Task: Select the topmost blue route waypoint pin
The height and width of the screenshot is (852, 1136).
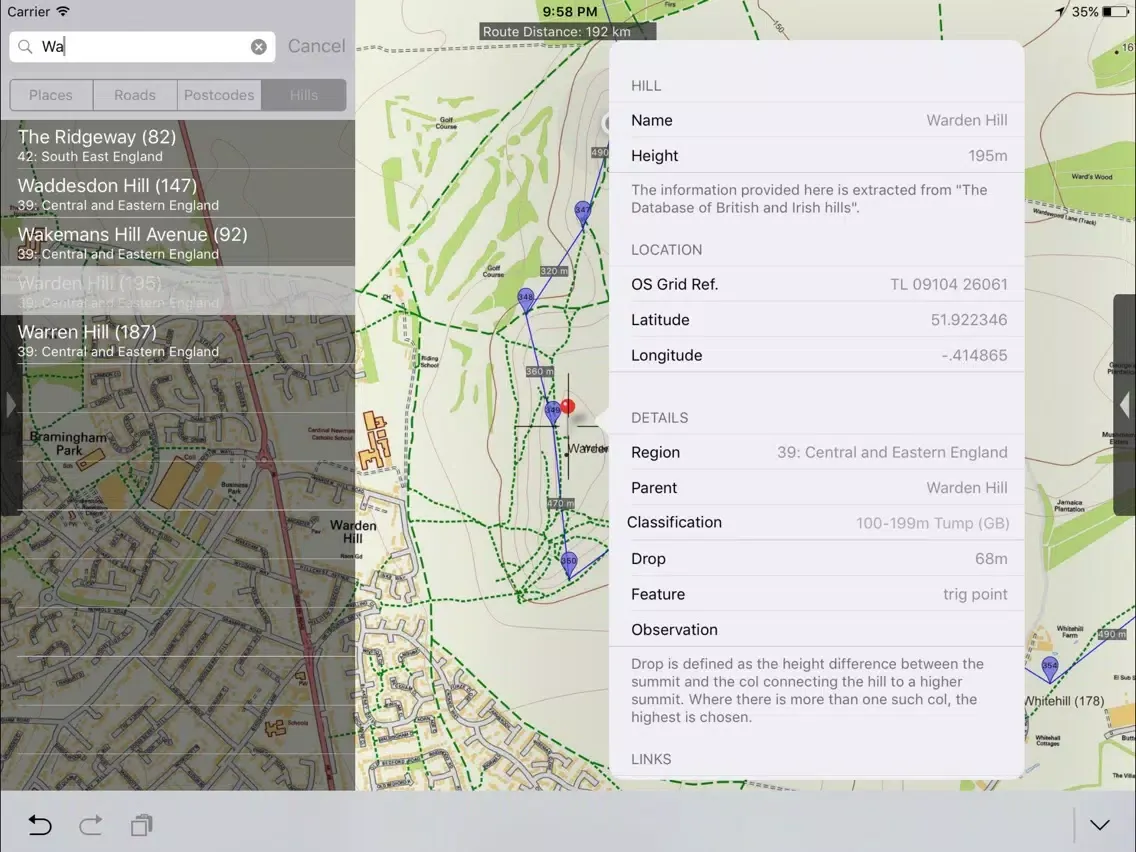Action: 582,211
